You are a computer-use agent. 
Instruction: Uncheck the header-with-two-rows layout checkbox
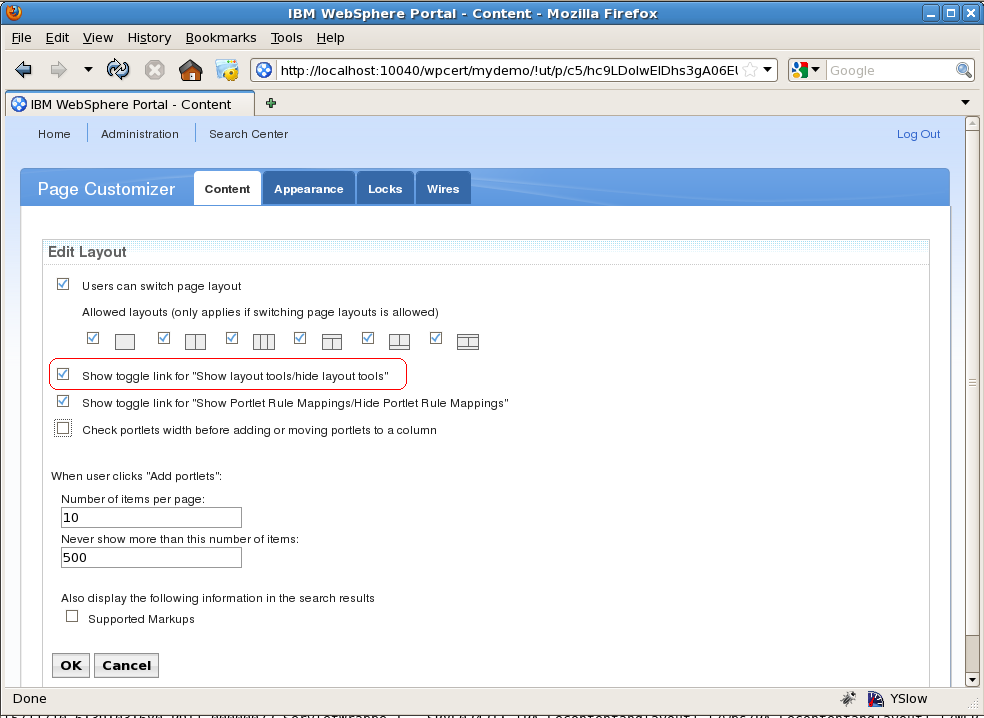click(436, 338)
